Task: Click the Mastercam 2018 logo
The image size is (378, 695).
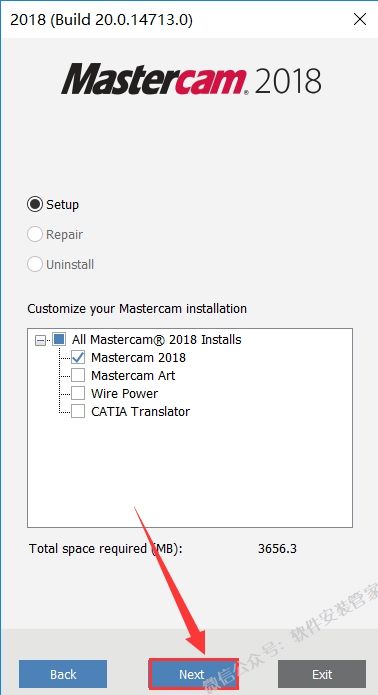Action: pos(191,79)
